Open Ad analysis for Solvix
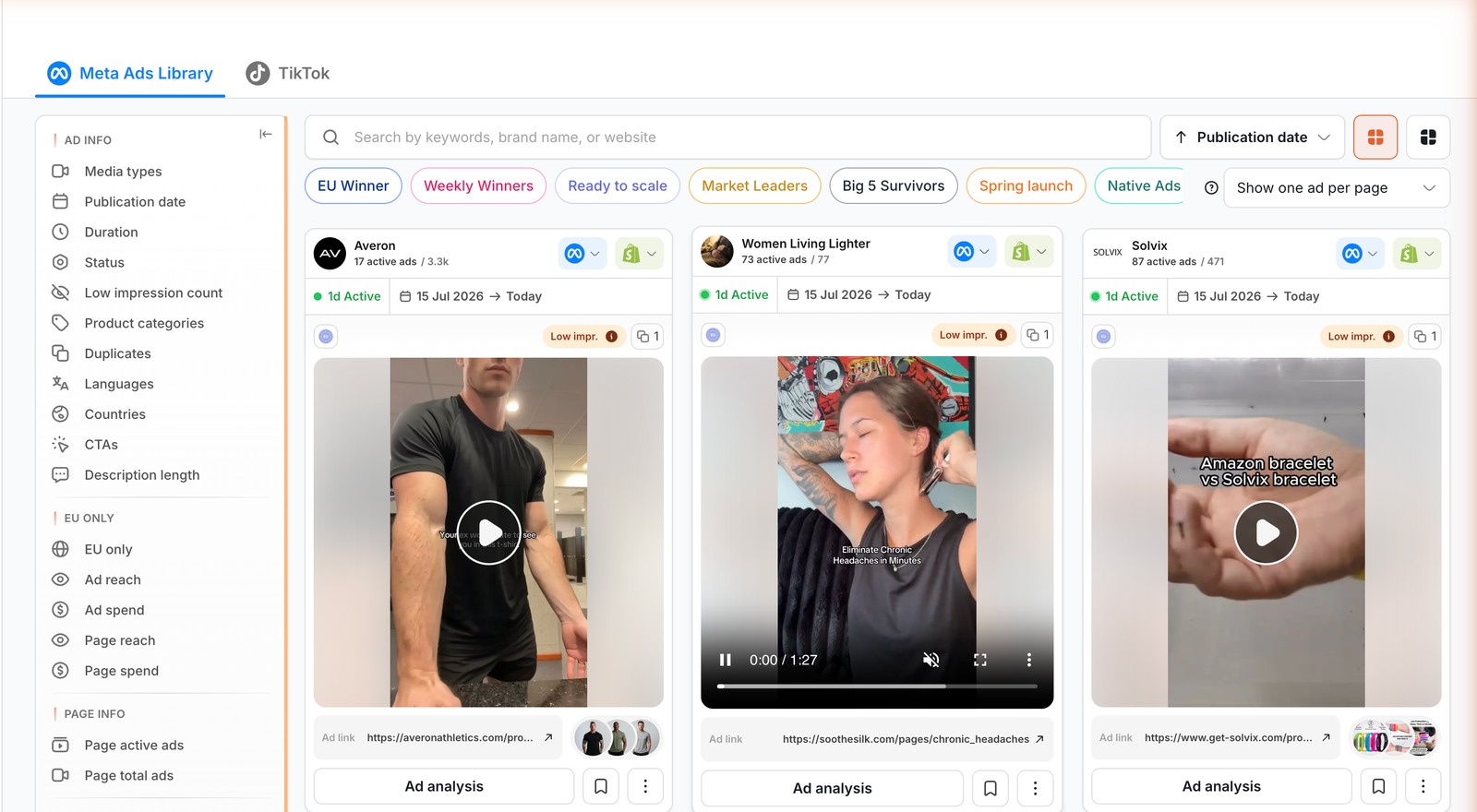The image size is (1477, 812). pyautogui.click(x=1221, y=786)
